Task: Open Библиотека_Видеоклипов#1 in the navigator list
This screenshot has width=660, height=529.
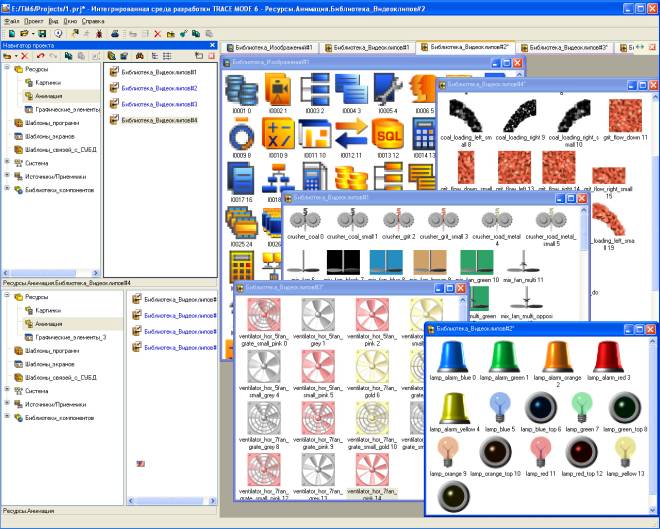Action: (x=159, y=73)
